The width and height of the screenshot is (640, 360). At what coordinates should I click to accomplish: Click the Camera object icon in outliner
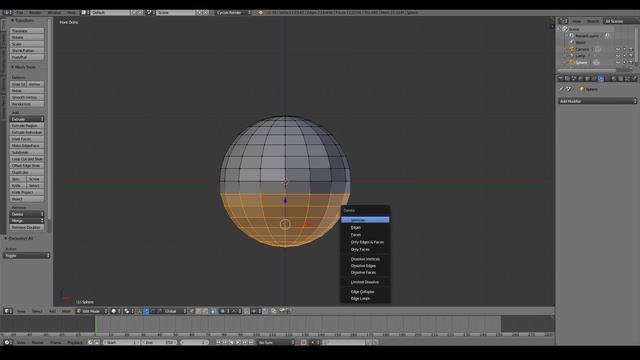pos(572,49)
